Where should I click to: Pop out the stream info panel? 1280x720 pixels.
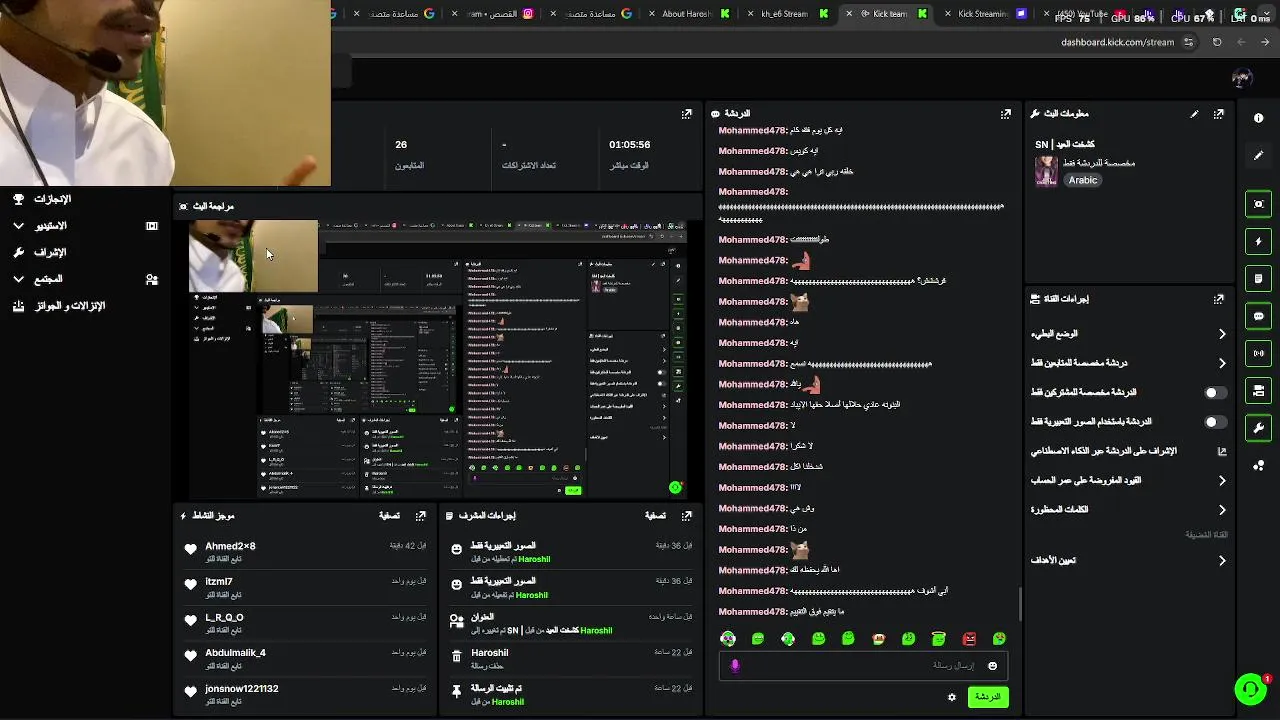(1218, 114)
